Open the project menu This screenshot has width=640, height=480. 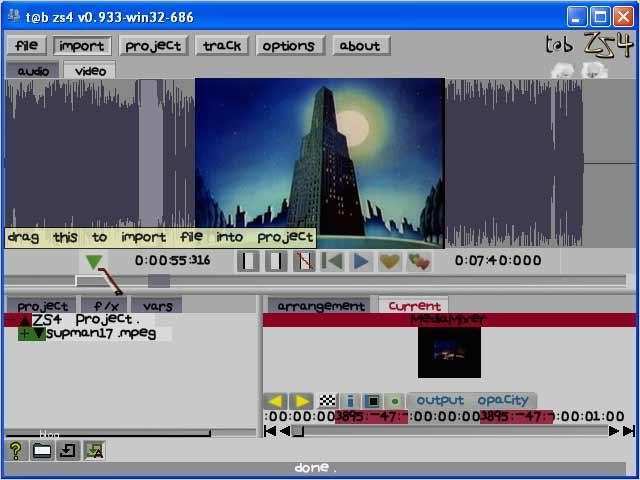(x=153, y=45)
